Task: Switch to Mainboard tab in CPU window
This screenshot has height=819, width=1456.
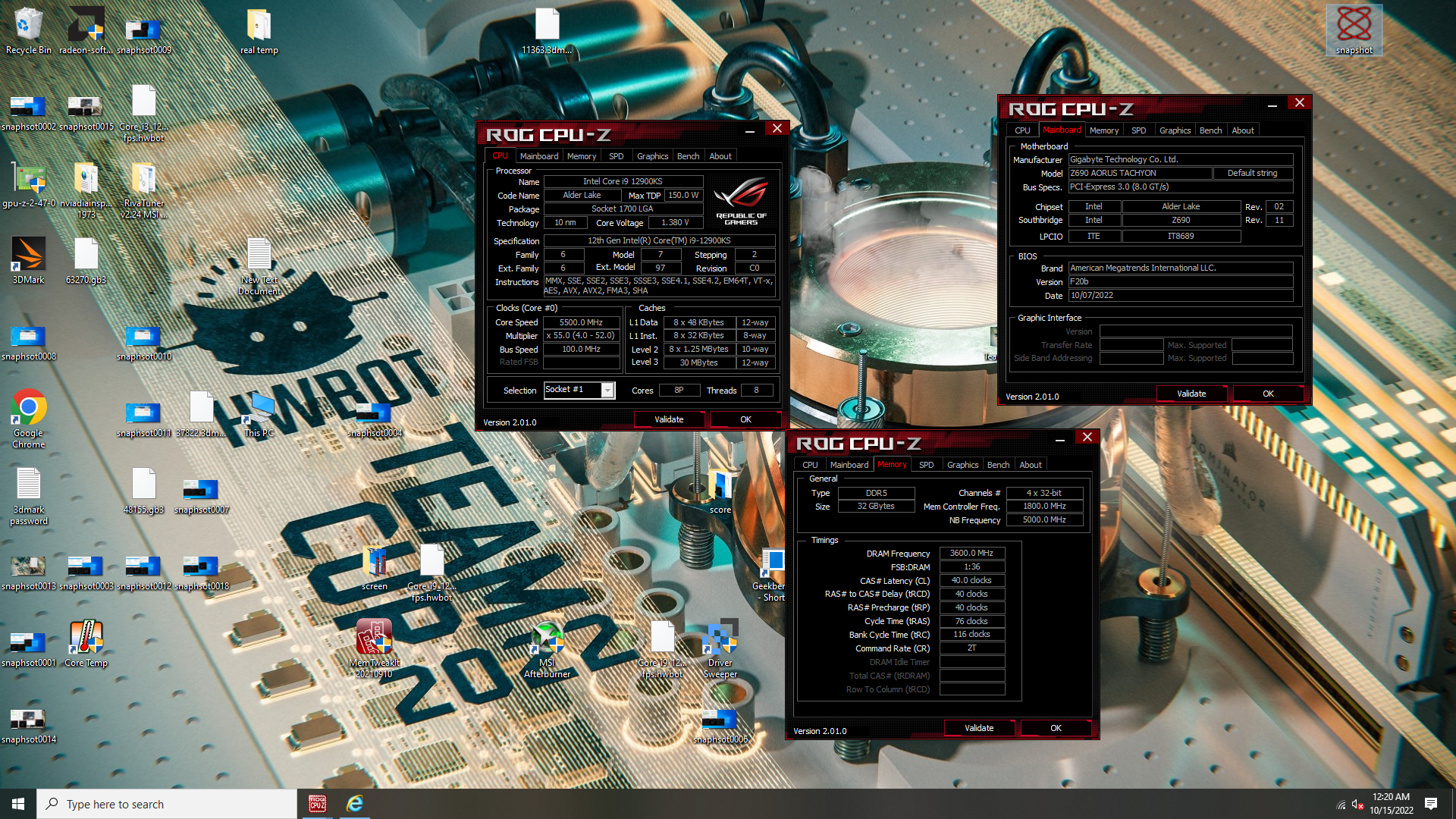Action: pos(539,156)
